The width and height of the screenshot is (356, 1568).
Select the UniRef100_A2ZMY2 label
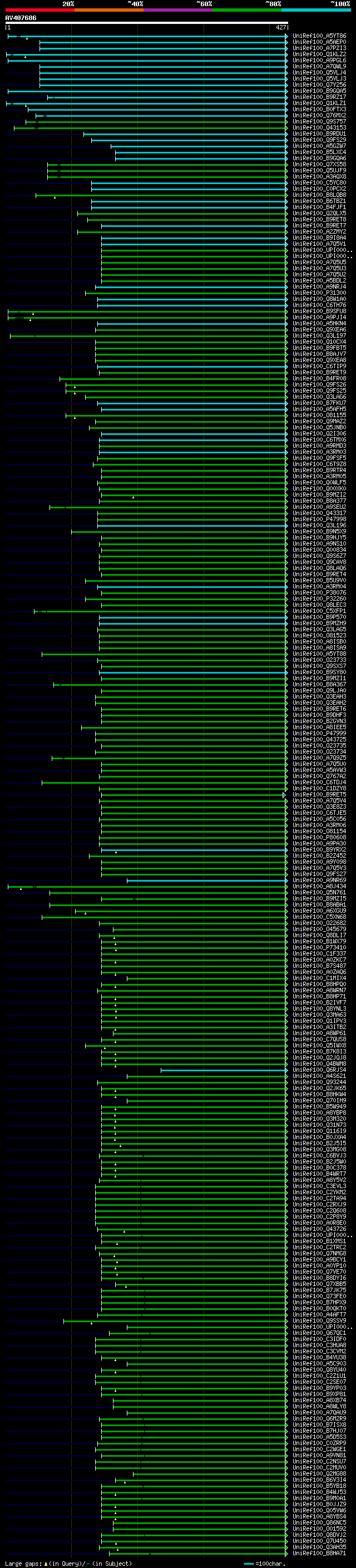[319, 232]
